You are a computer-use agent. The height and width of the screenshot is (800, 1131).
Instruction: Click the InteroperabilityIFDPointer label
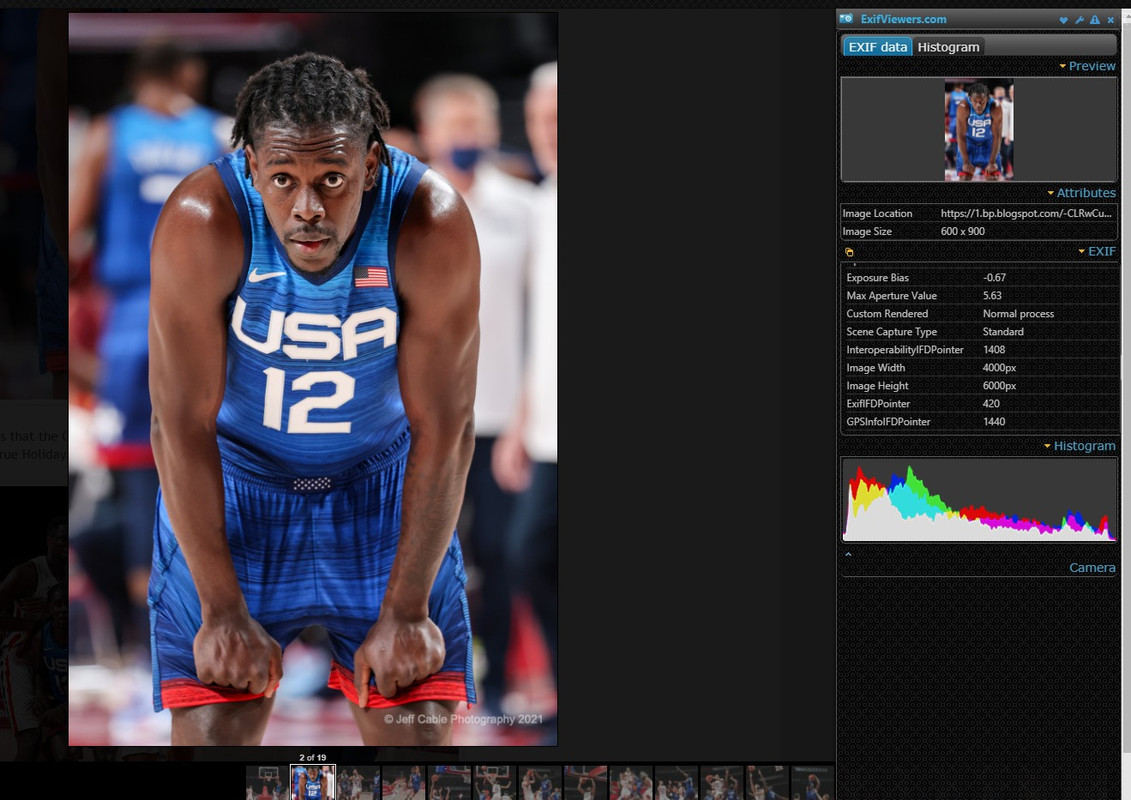905,350
